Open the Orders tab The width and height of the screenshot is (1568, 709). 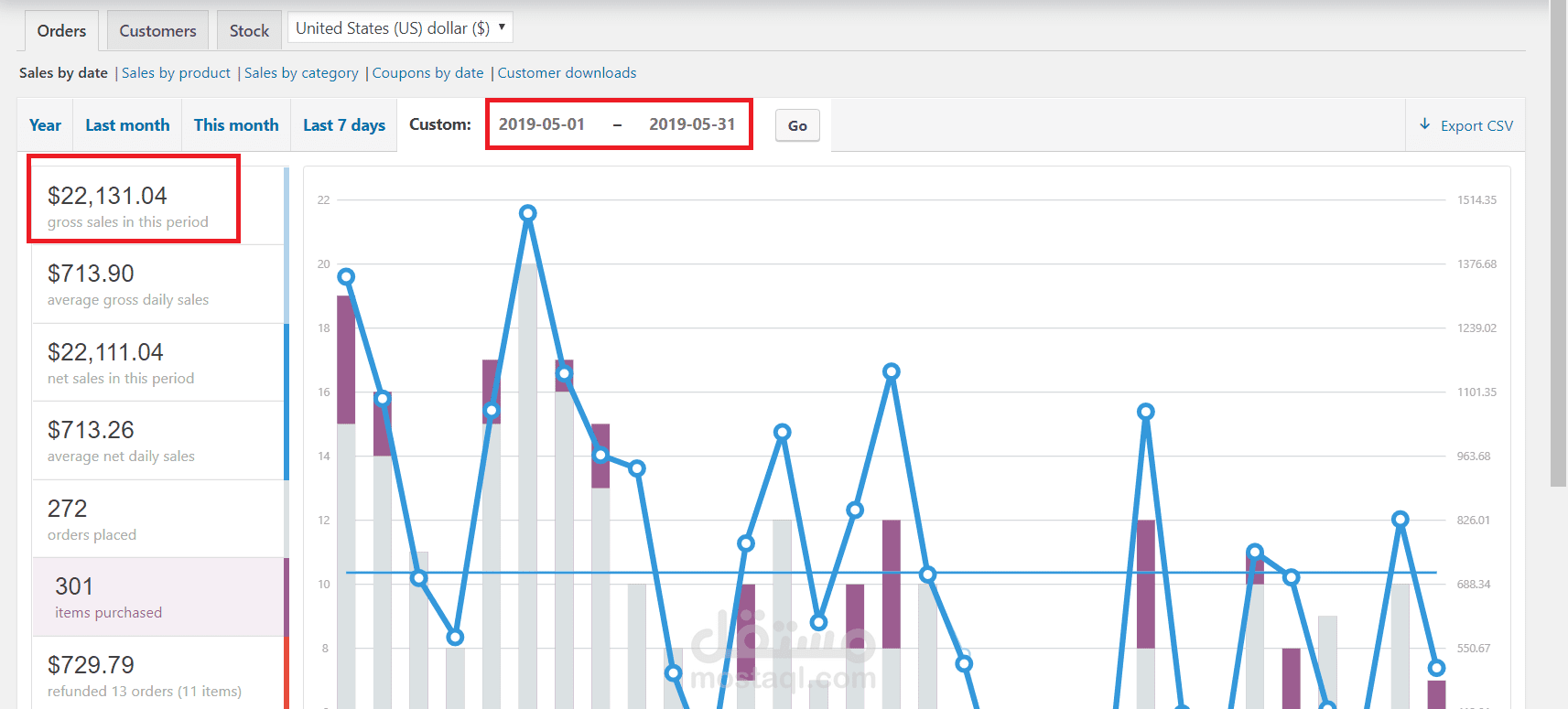pyautogui.click(x=61, y=31)
